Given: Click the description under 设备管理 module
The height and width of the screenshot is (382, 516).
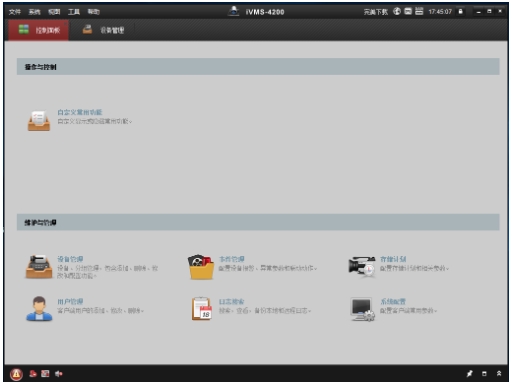Looking at the screenshot, I should (x=107, y=272).
